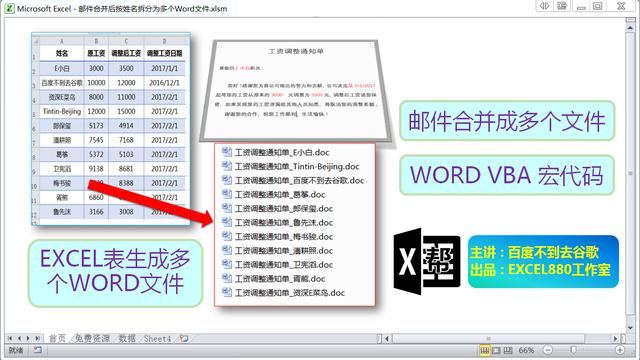Open the Sheet4 sheet tab

(x=157, y=338)
